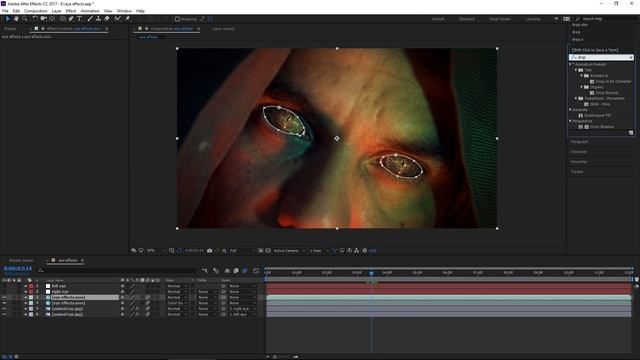Take a snapshot with camera icon
The width and height of the screenshot is (640, 360).
209,251
